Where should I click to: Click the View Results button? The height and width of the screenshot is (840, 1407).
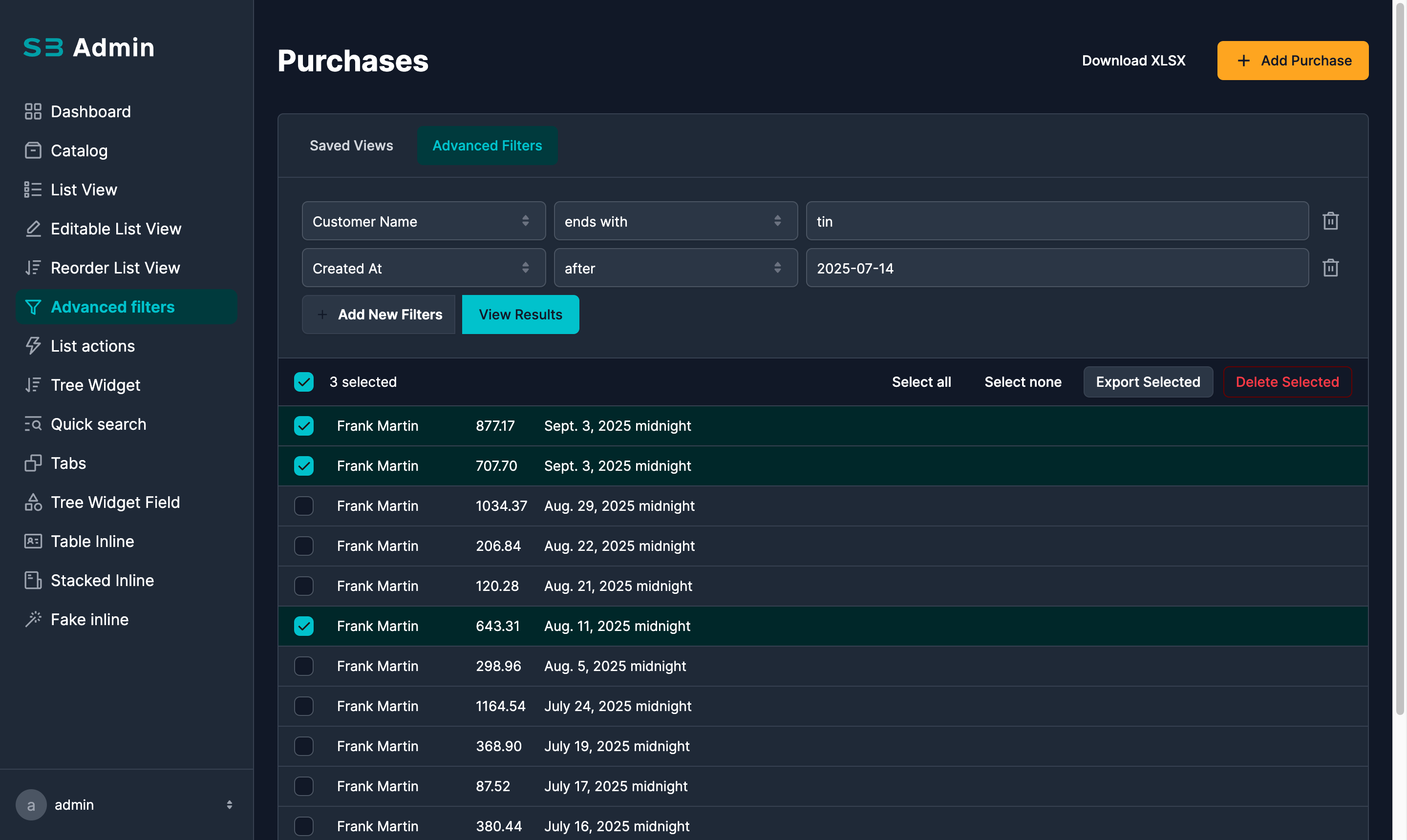click(x=520, y=315)
